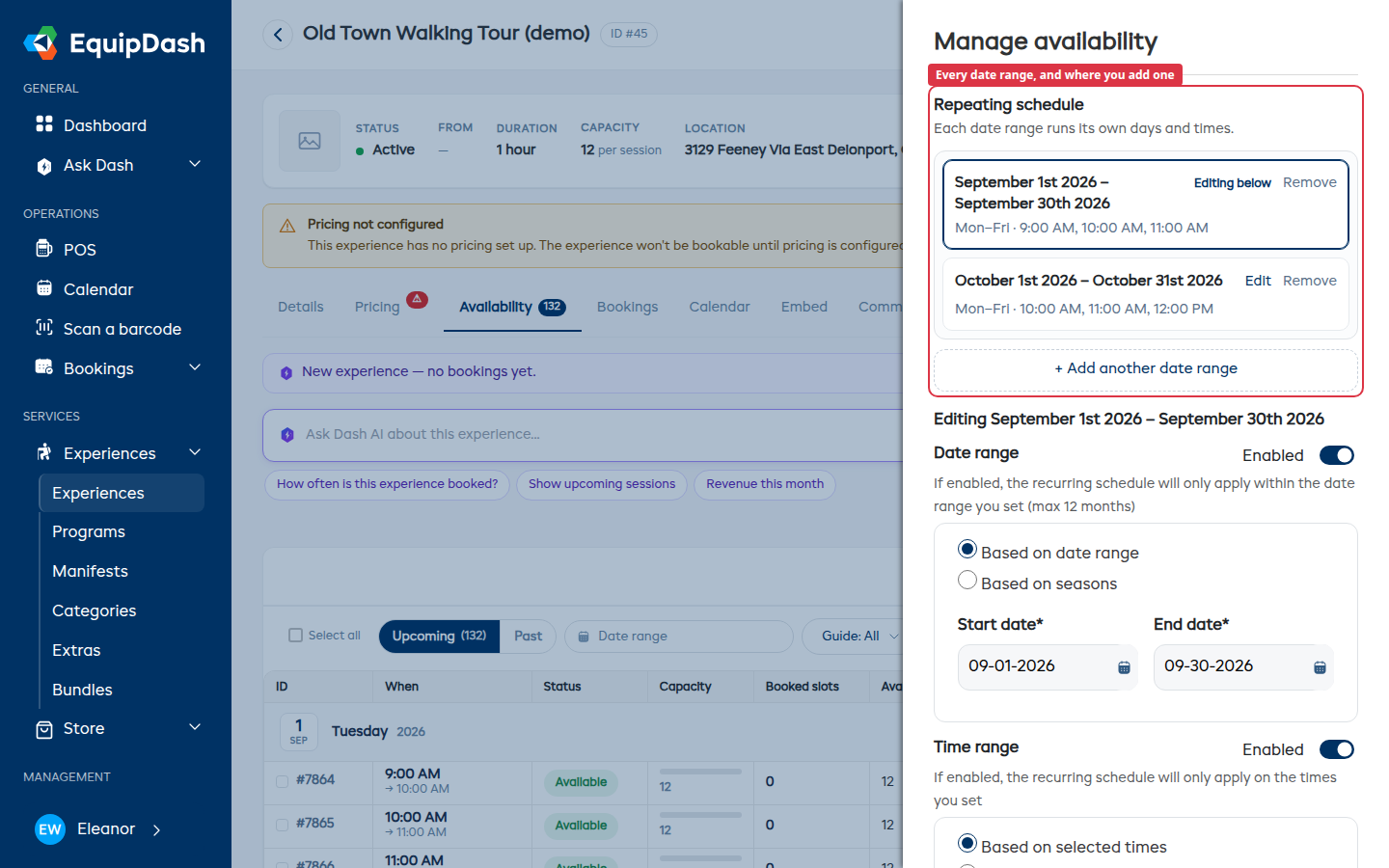Open the Store bag icon
Screen dimensions: 1389x868
point(44,729)
